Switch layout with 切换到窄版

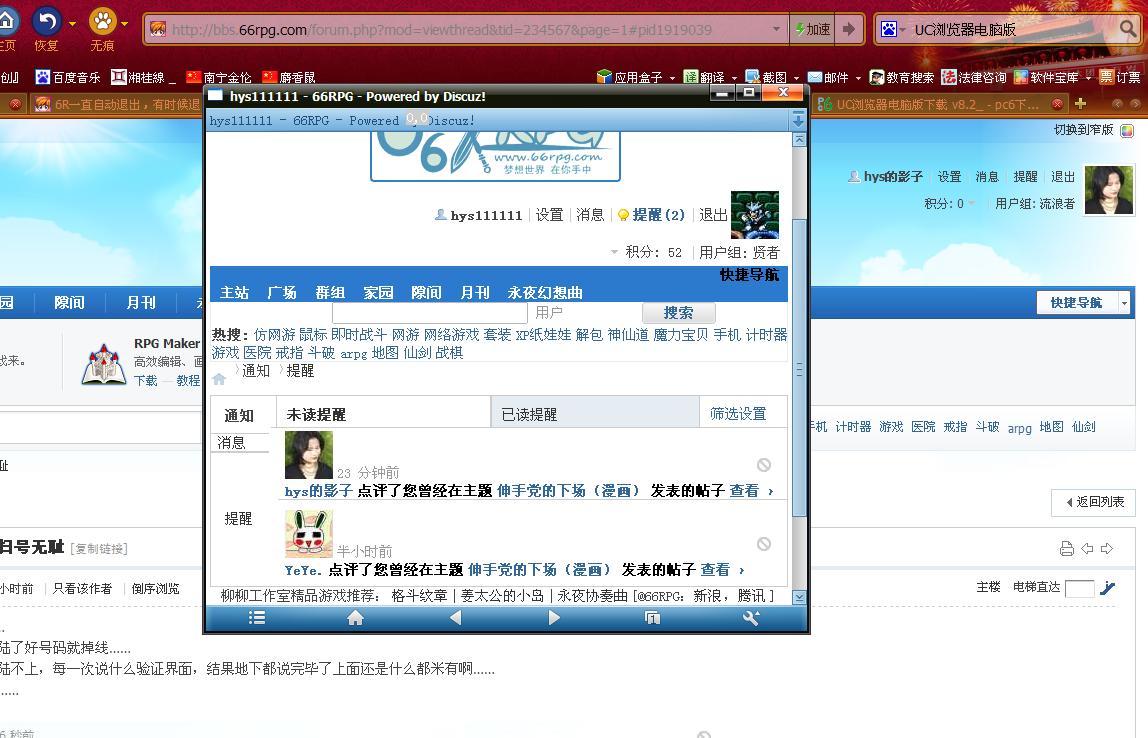coord(1084,130)
